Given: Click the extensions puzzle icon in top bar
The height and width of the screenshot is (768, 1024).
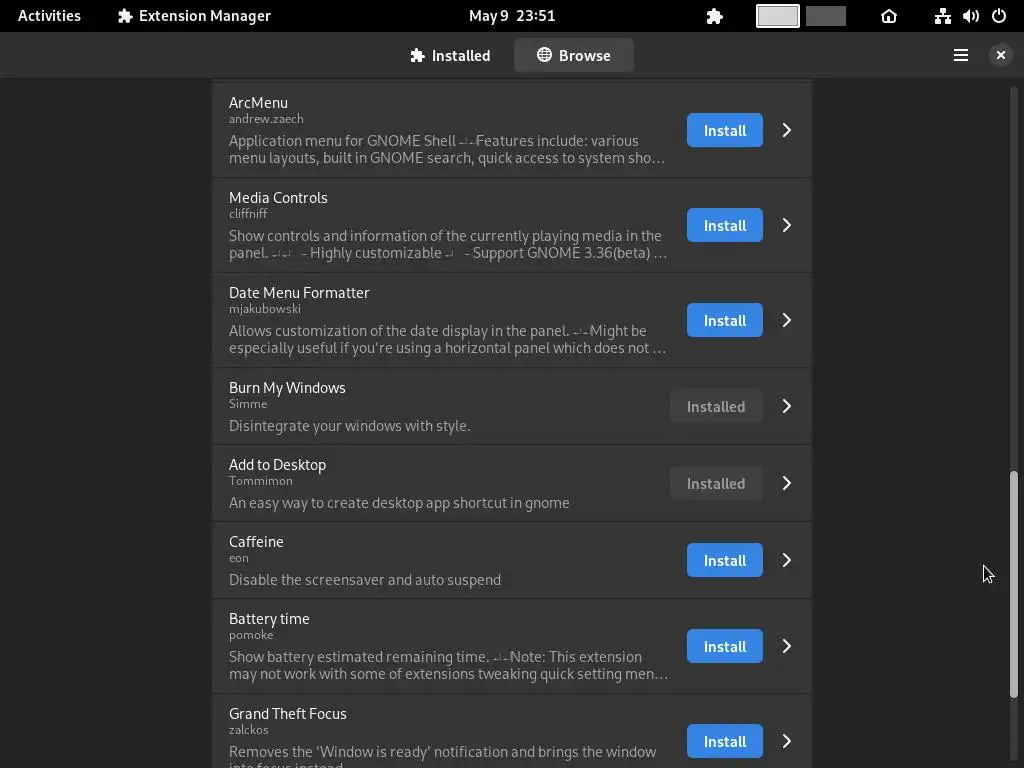Looking at the screenshot, I should pos(714,16).
